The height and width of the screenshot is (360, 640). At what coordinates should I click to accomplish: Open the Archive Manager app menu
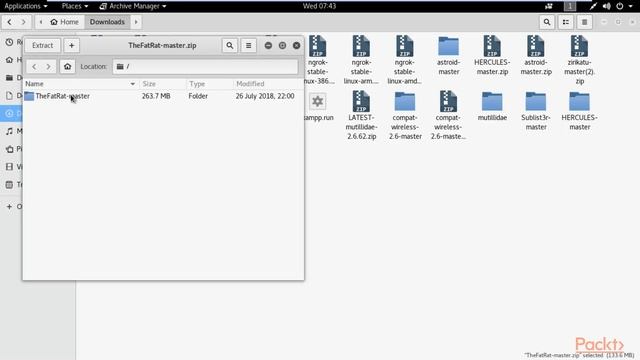[133, 6]
